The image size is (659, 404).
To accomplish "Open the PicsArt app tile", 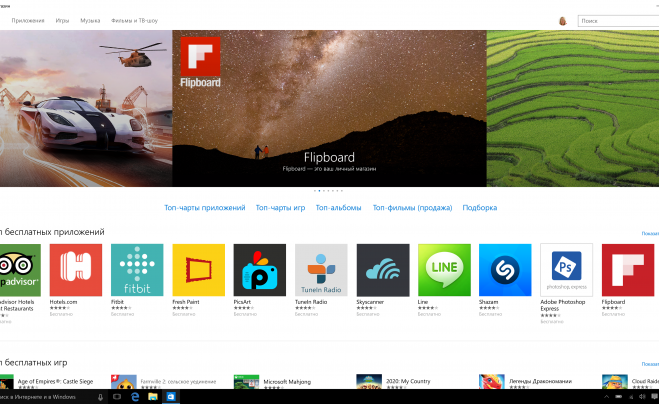I will [259, 270].
